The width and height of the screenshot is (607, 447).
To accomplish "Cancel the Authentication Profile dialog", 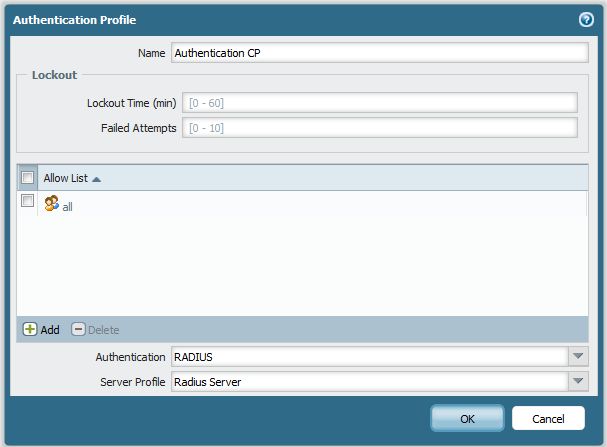I will 548,418.
